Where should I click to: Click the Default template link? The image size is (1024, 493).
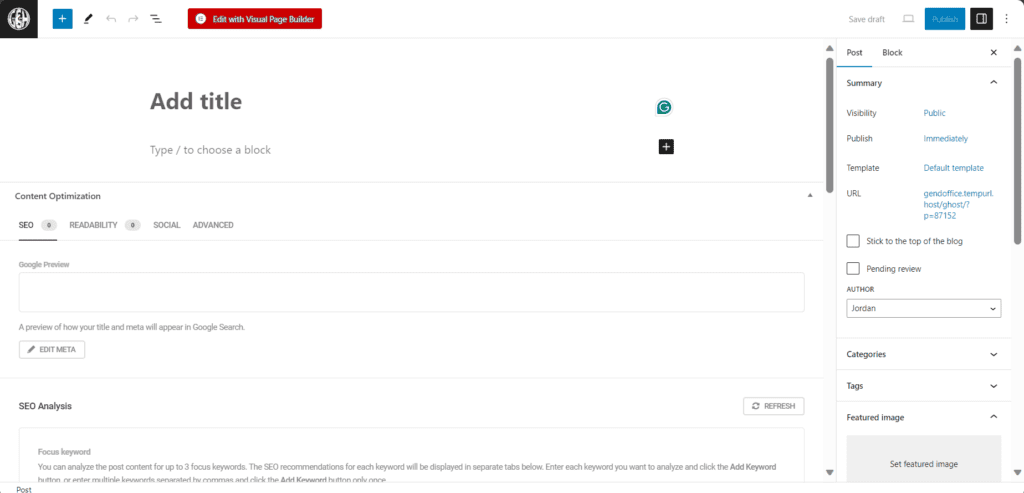[x=953, y=168]
